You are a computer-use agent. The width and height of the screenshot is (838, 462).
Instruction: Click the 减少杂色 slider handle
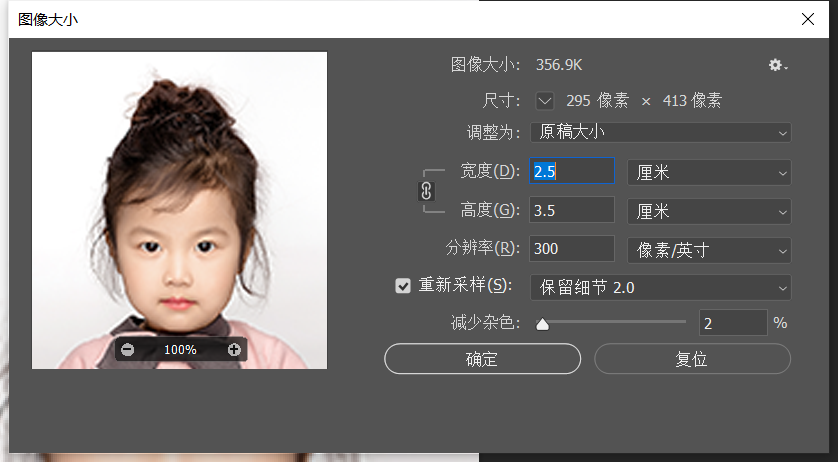point(542,324)
